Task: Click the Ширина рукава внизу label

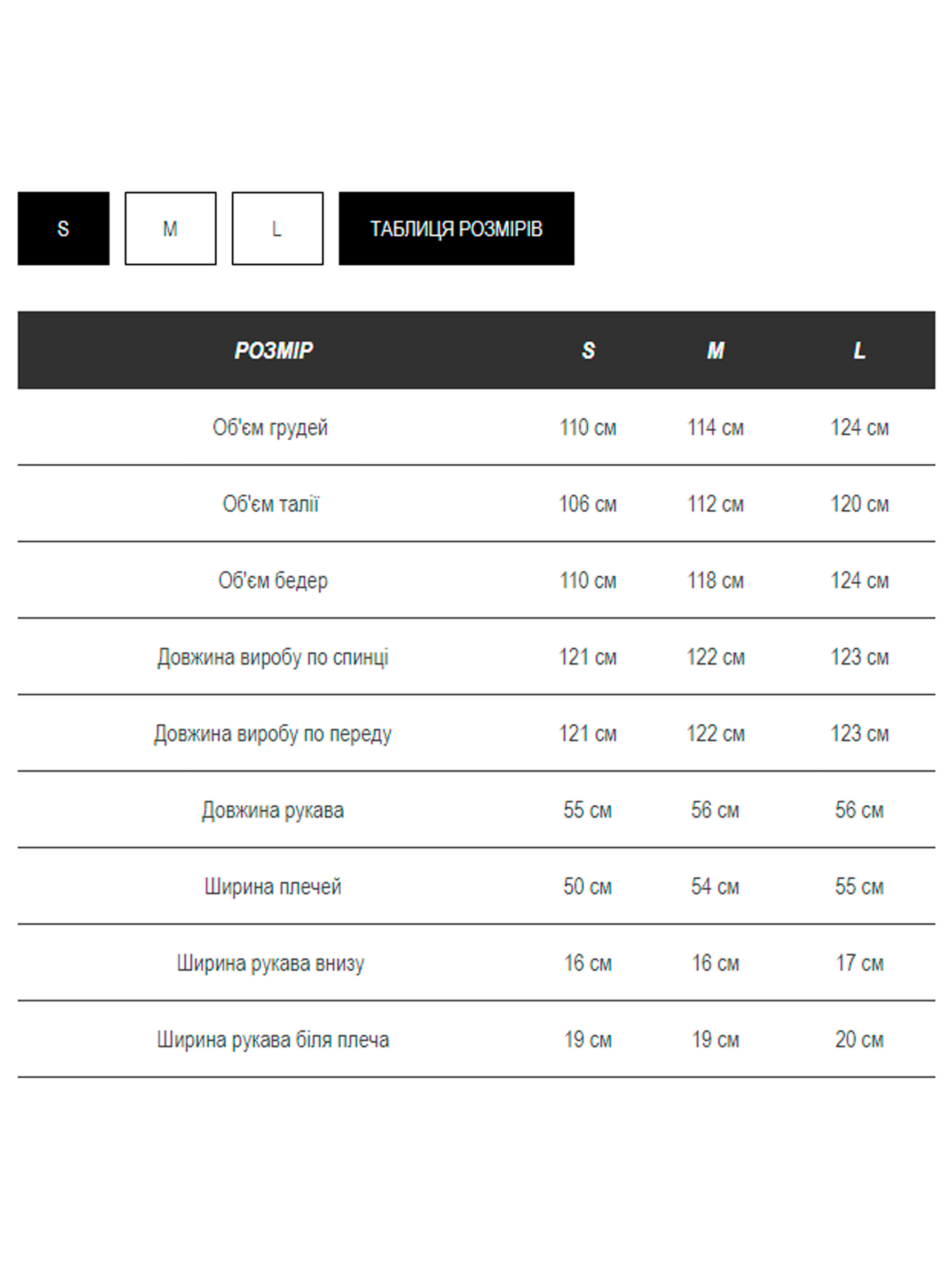Action: click(270, 963)
